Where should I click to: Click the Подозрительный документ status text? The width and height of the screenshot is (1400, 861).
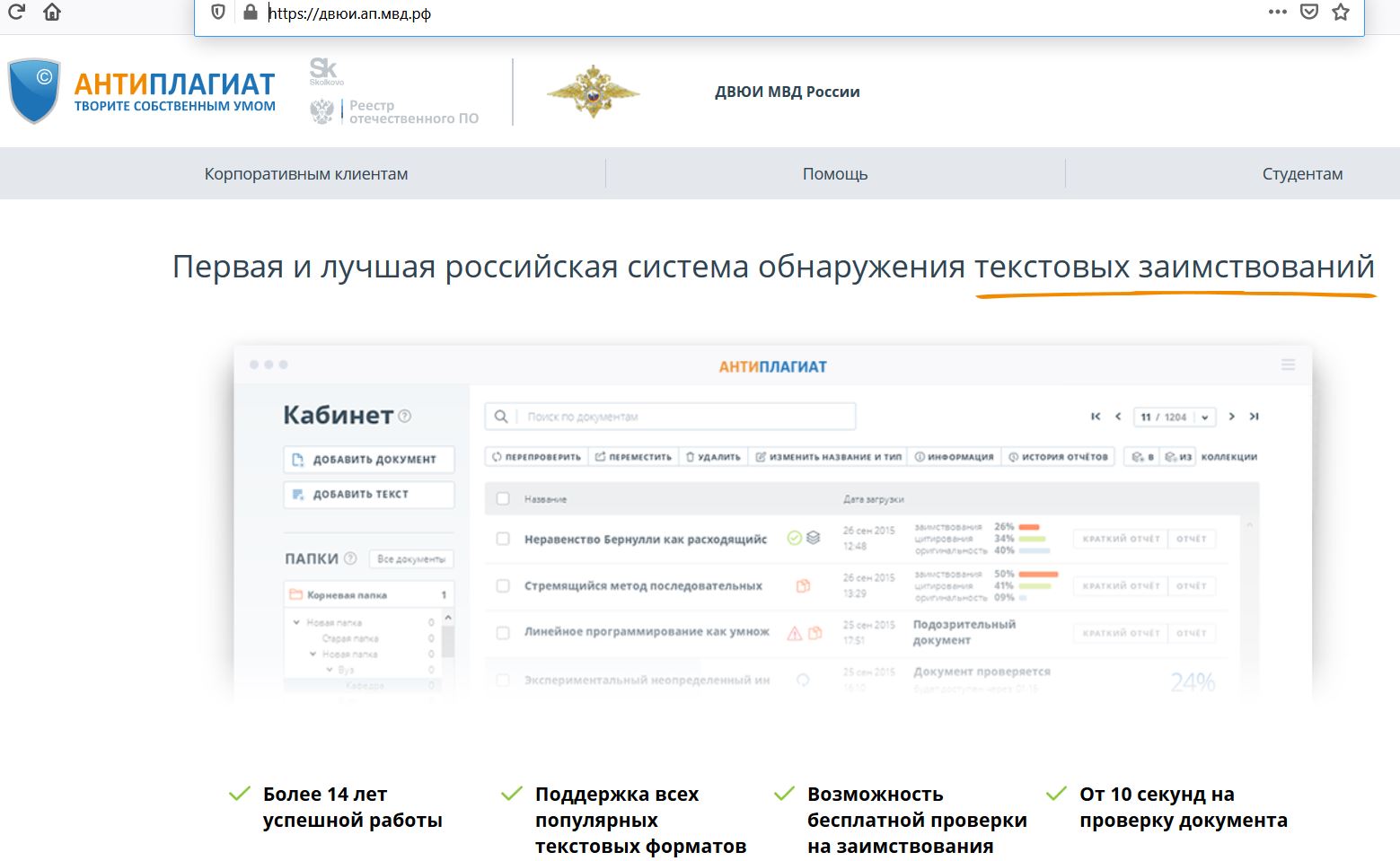tap(964, 632)
